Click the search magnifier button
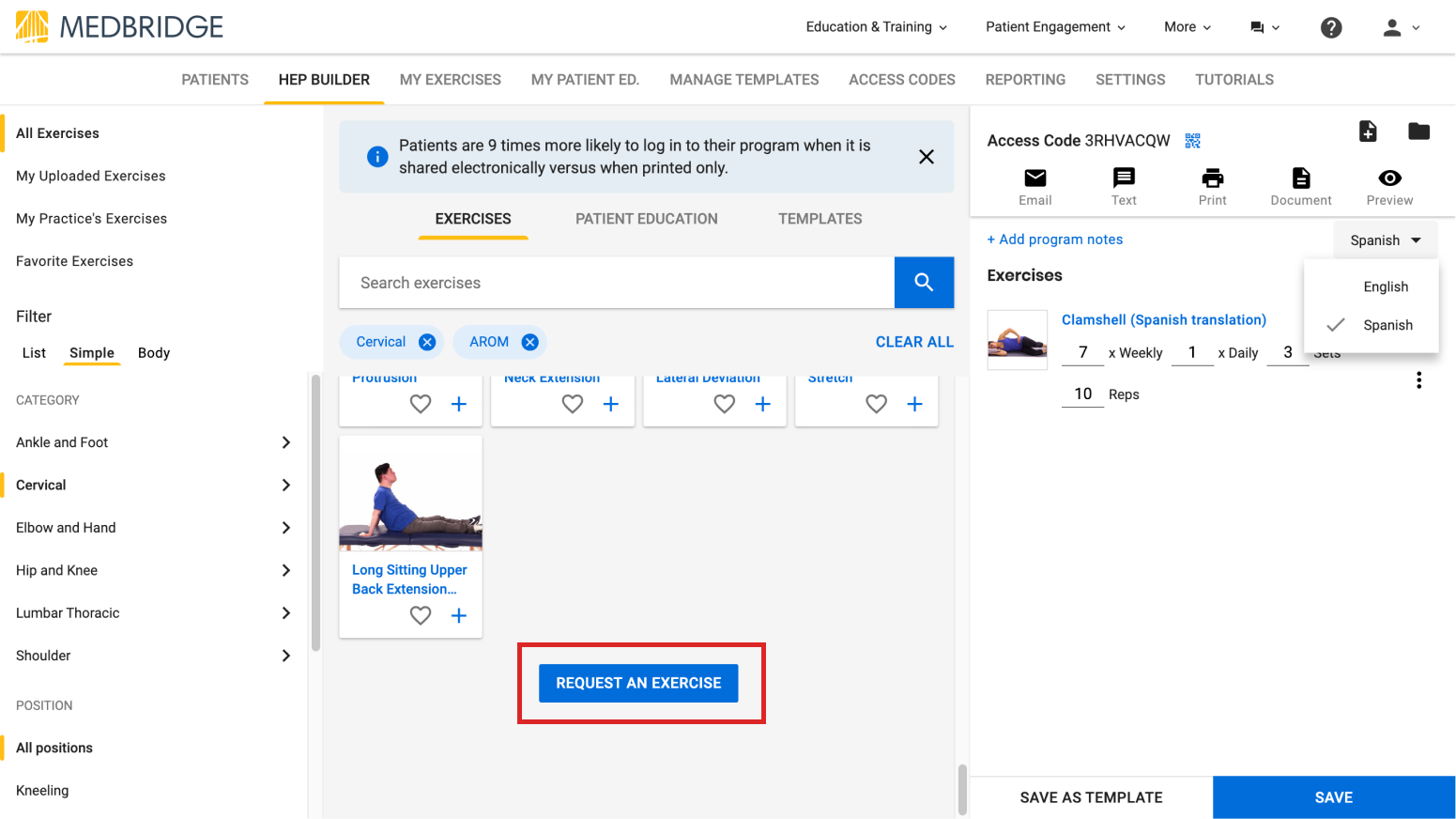Screen dimensions: 1456x819 coord(924,283)
